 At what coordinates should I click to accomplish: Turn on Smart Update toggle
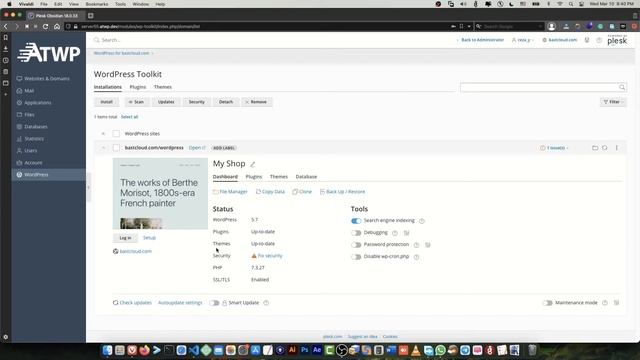tap(214, 303)
